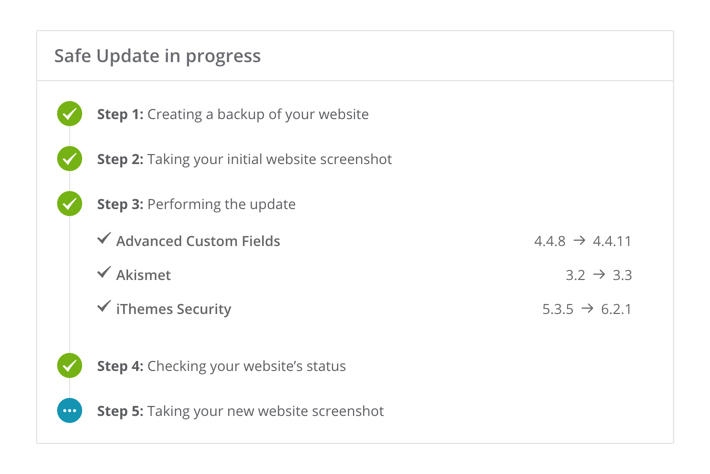
Task: Click the green checkmark icon for Step 2
Action: click(x=69, y=159)
